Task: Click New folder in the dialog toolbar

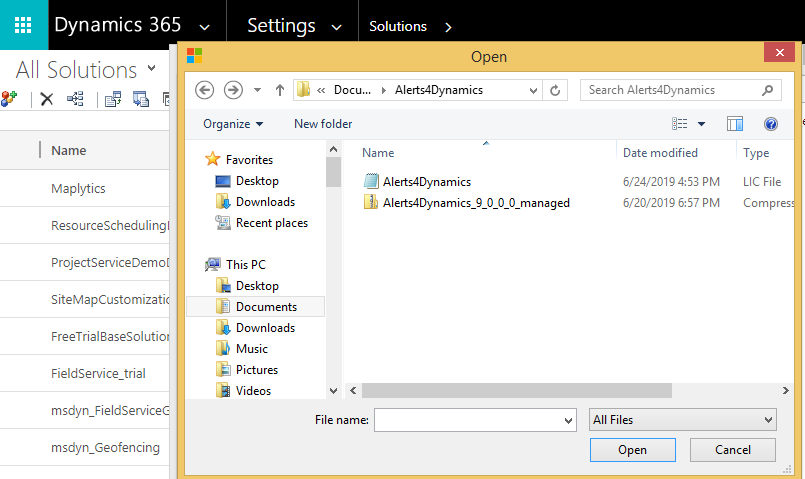Action: 323,124
